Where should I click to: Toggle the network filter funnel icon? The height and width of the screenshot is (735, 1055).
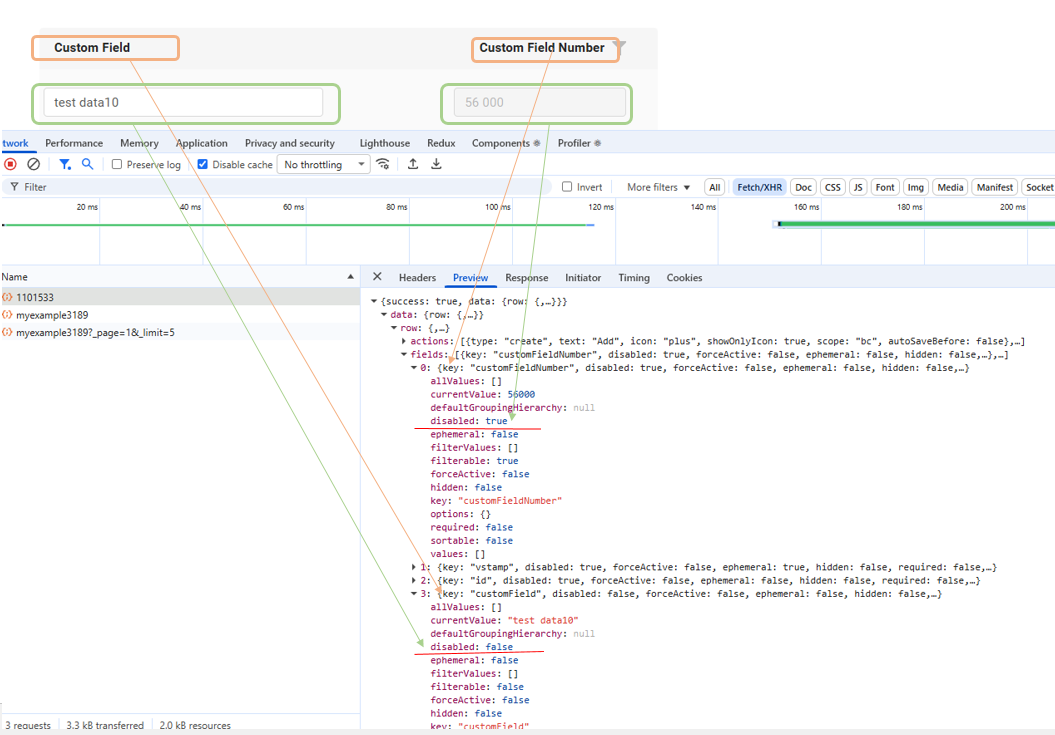[x=65, y=164]
